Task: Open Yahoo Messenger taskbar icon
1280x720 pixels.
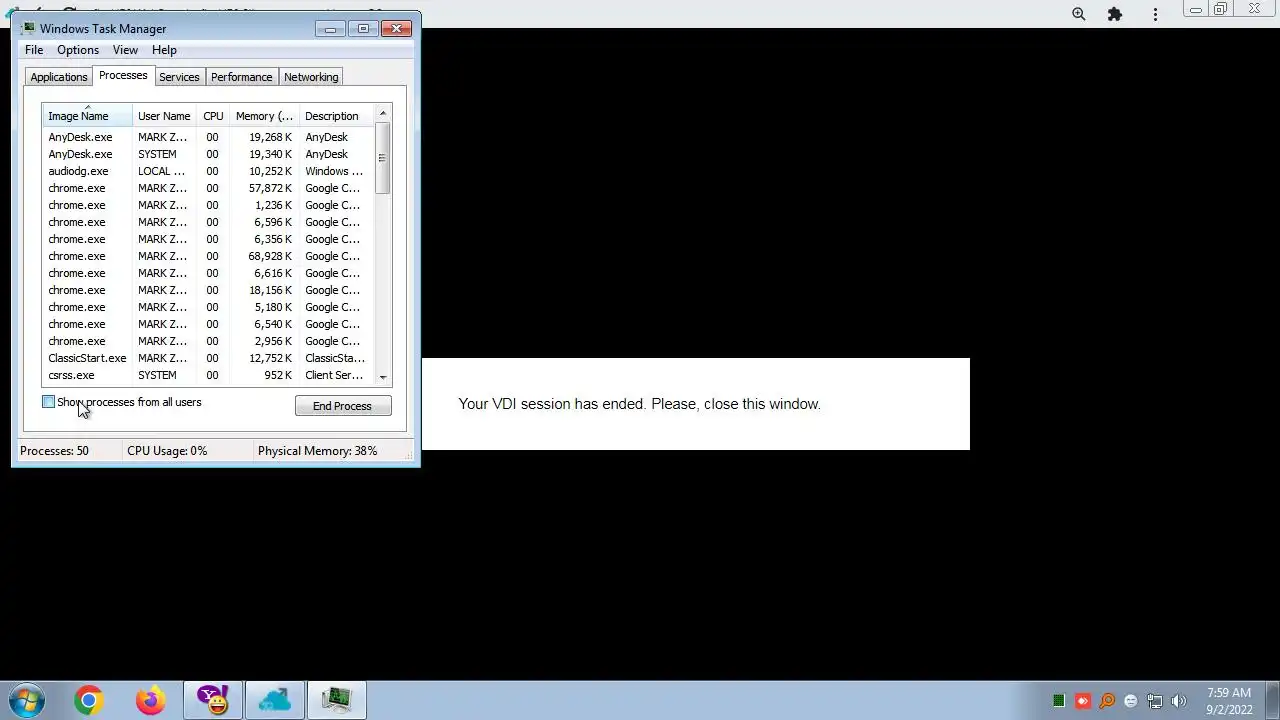Action: click(212, 700)
